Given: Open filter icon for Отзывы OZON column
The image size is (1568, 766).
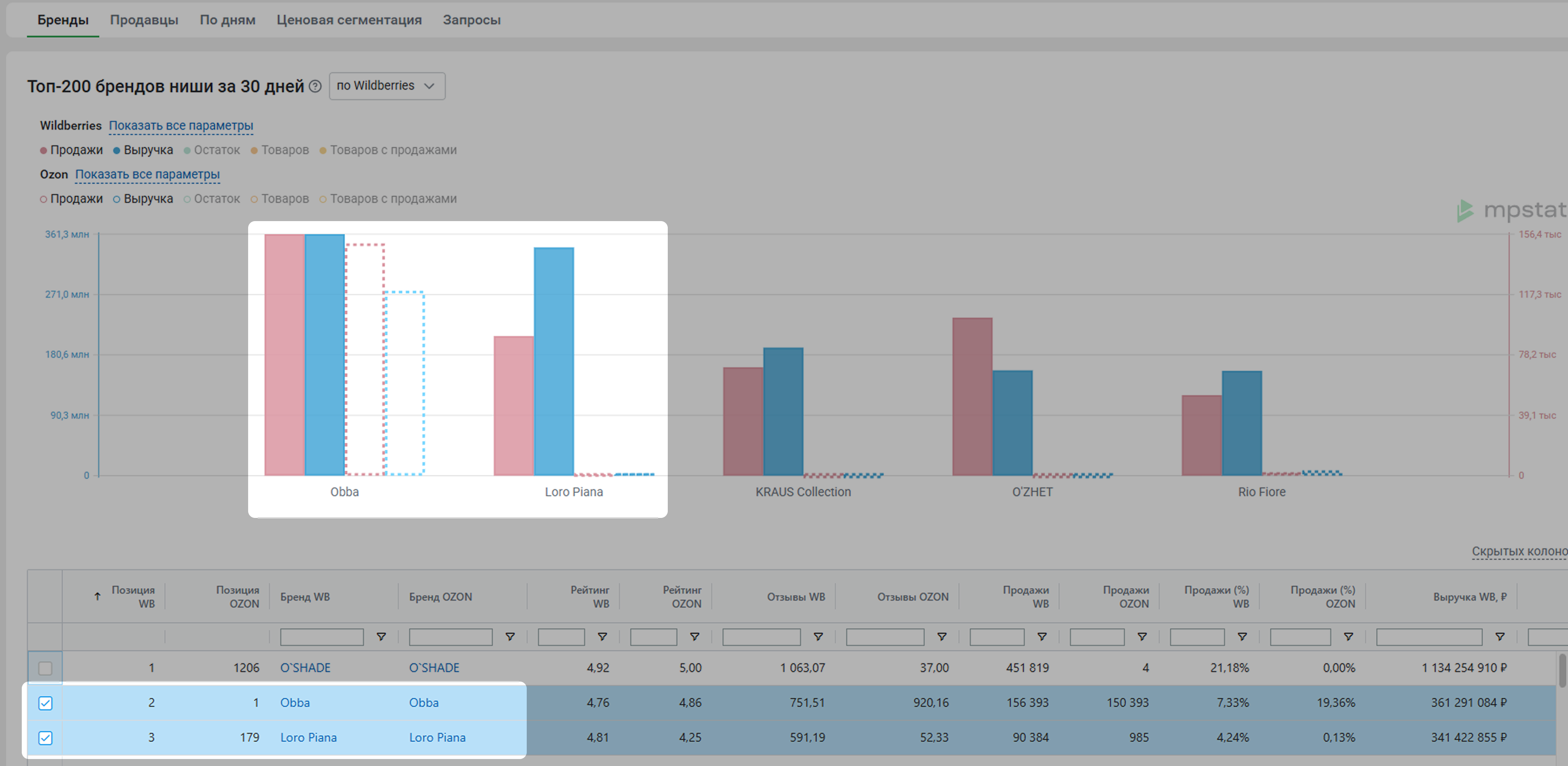Looking at the screenshot, I should click(942, 637).
